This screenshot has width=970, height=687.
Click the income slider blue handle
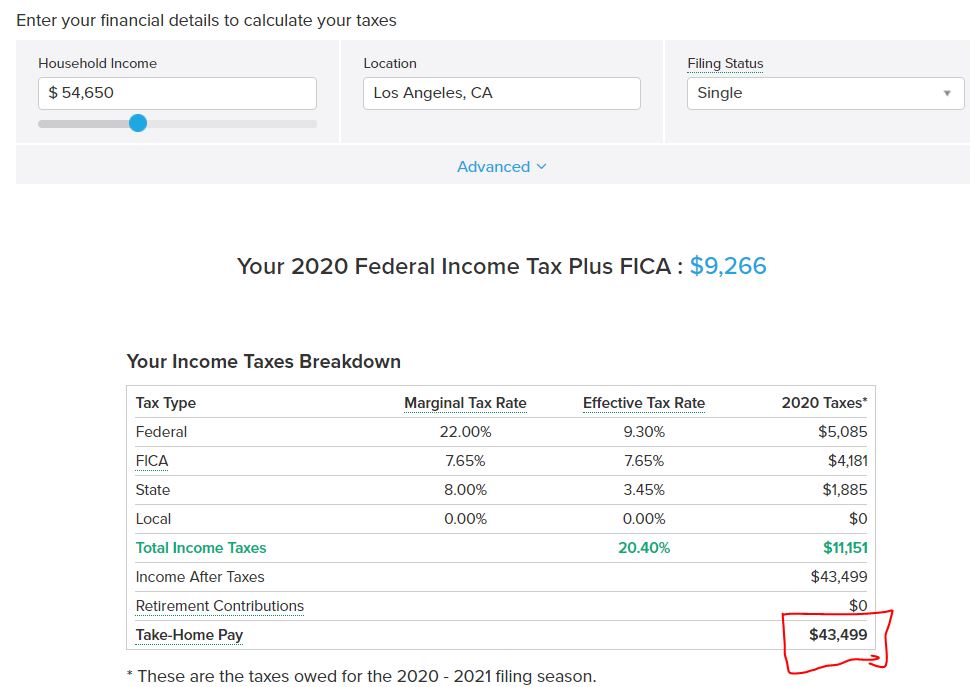[138, 123]
